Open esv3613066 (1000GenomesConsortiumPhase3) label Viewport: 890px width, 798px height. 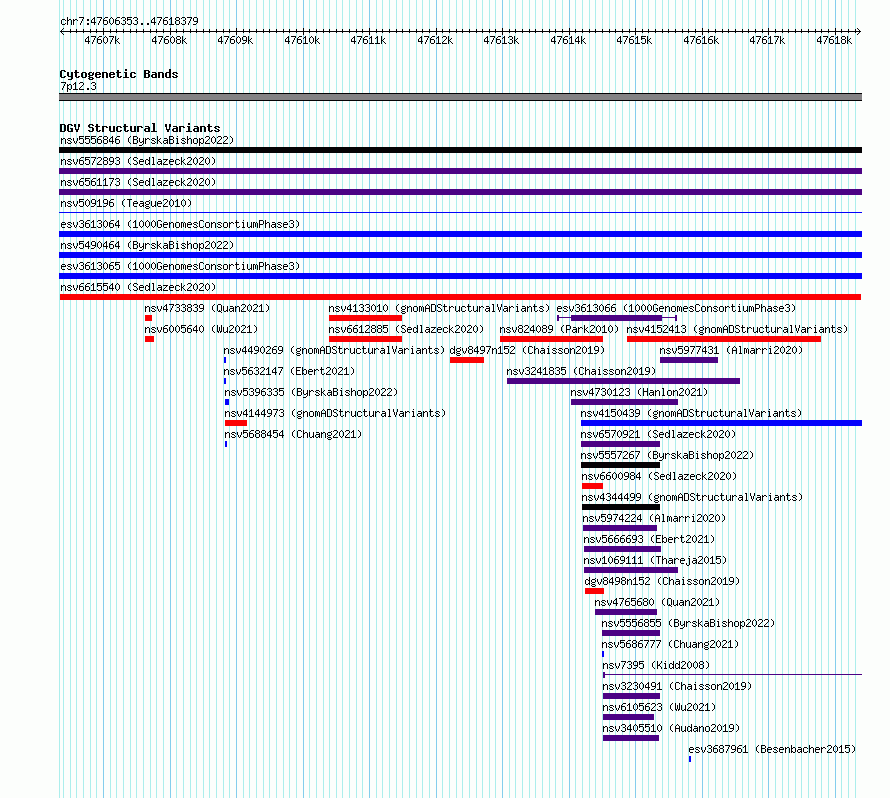coord(676,308)
